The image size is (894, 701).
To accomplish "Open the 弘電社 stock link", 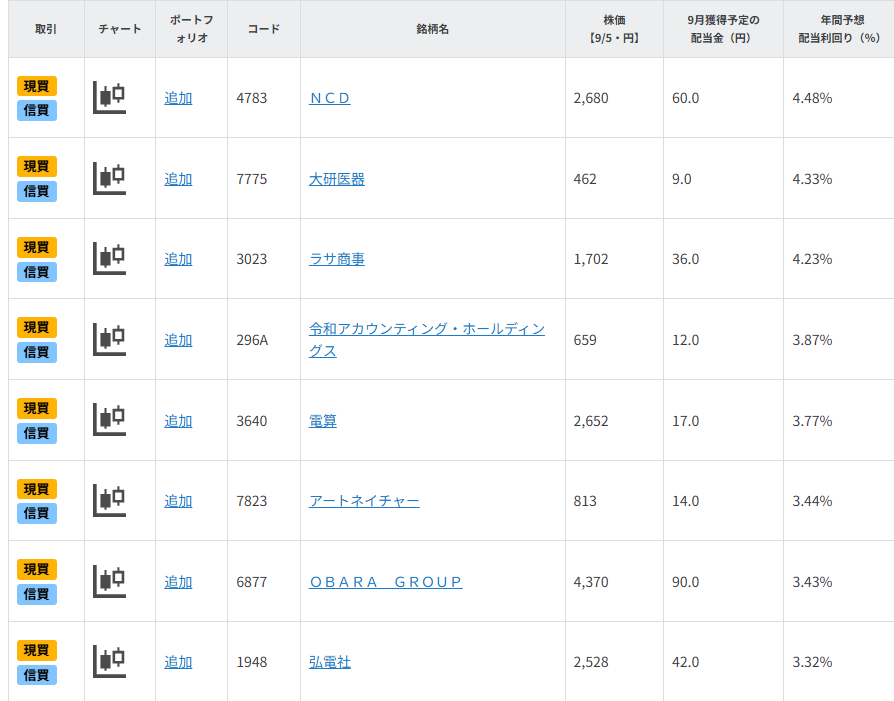I will (x=330, y=662).
